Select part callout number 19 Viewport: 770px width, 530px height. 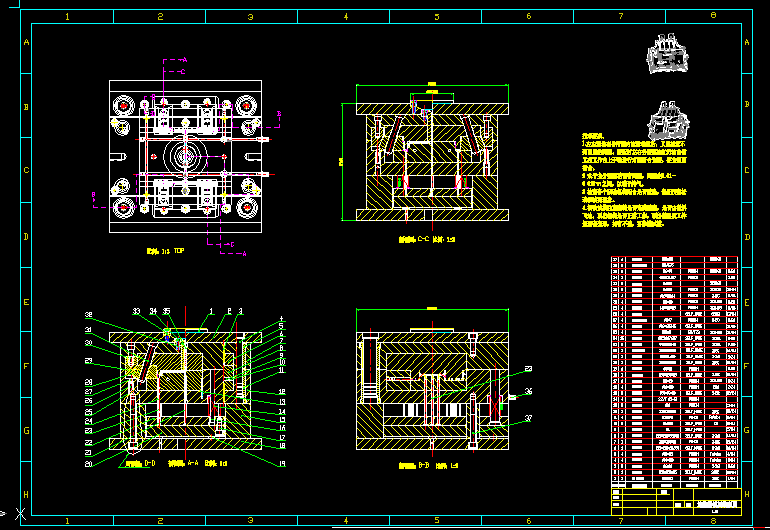[x=282, y=464]
